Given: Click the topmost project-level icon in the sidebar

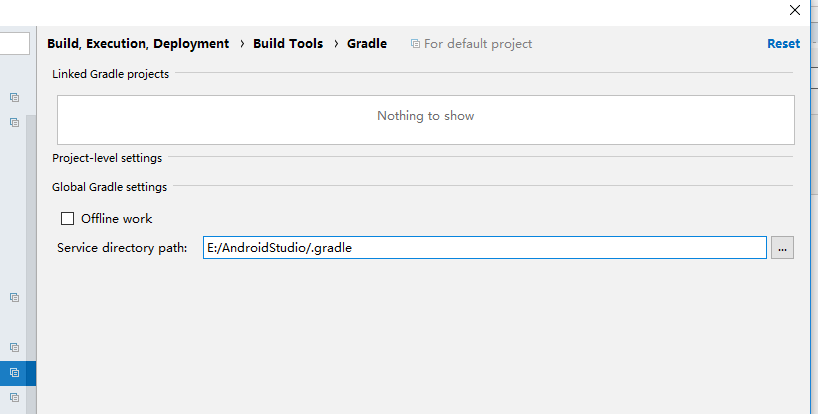Looking at the screenshot, I should (15, 98).
